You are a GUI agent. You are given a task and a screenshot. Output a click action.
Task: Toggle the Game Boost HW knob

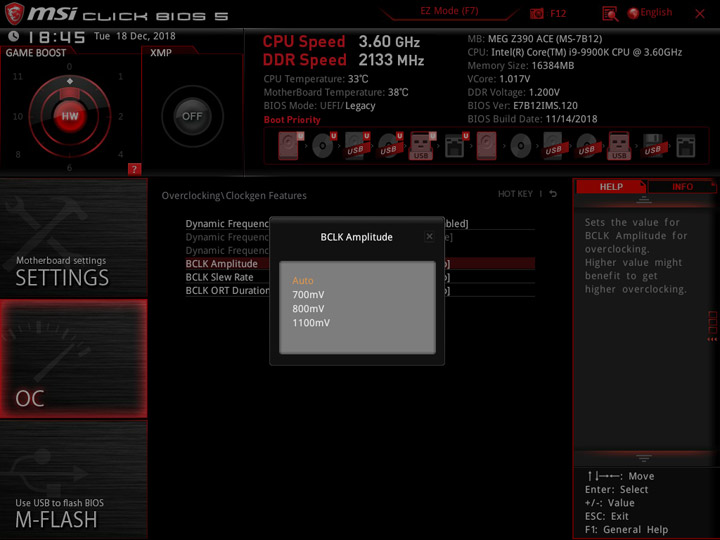click(x=70, y=116)
